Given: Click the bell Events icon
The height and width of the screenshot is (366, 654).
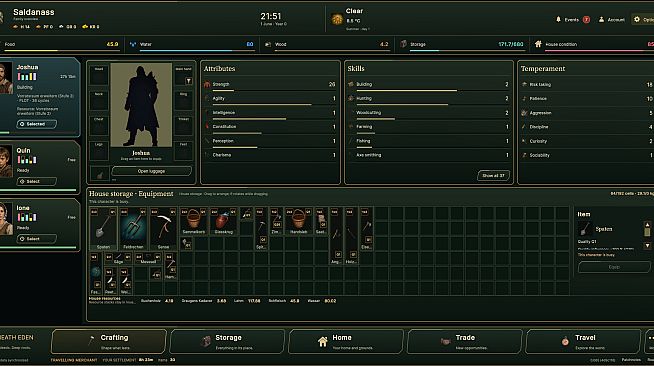Looking at the screenshot, I should [x=558, y=19].
